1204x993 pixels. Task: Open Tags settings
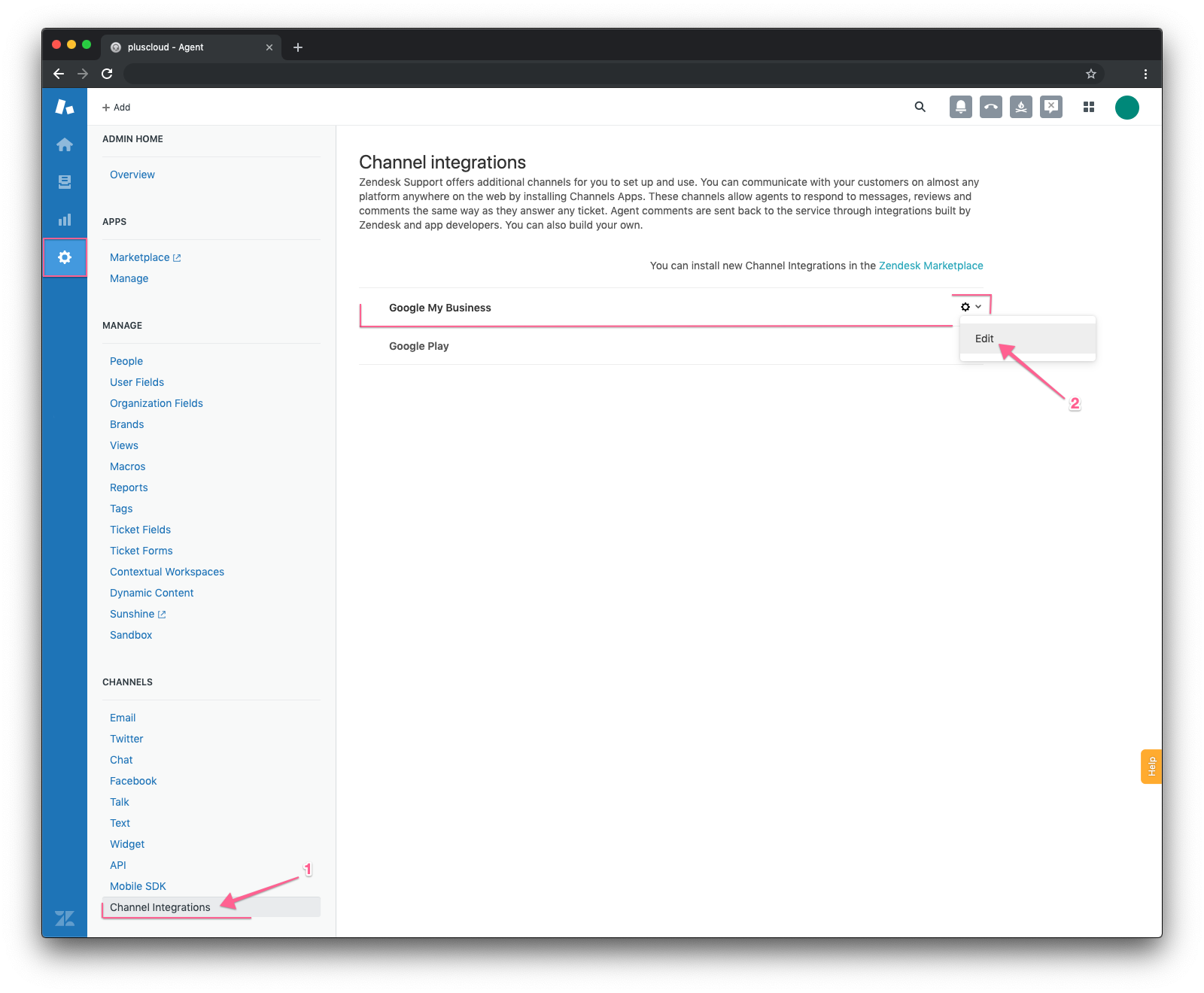point(121,509)
